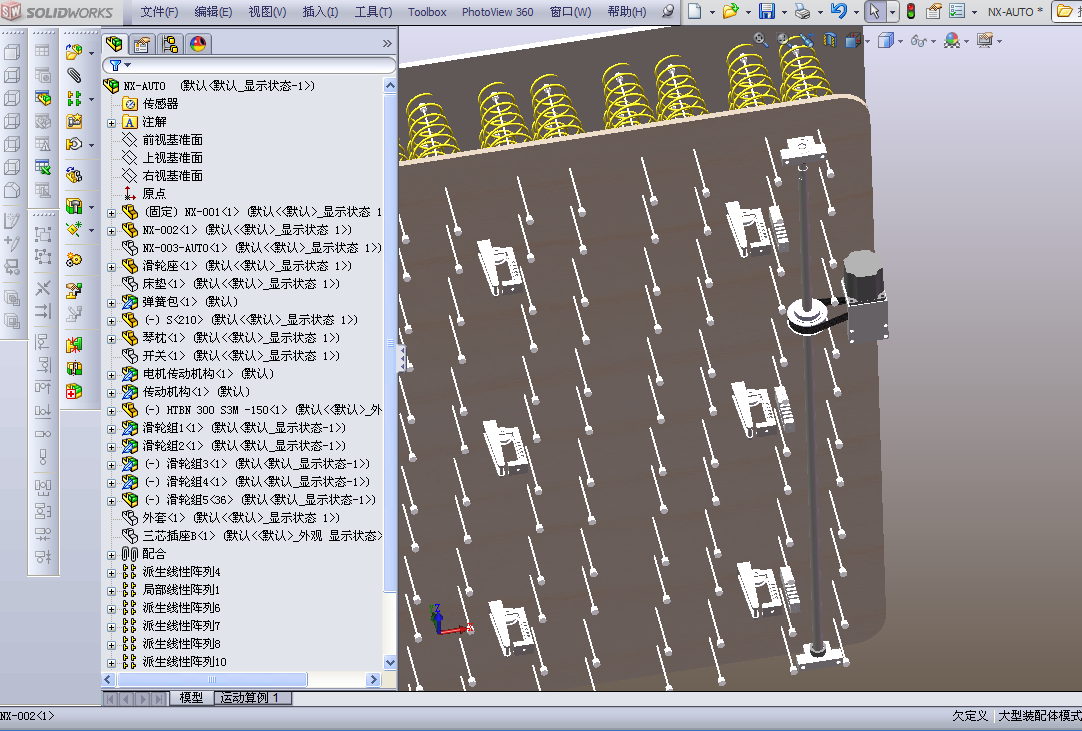Click the horizontal scroll right arrow

373,680
